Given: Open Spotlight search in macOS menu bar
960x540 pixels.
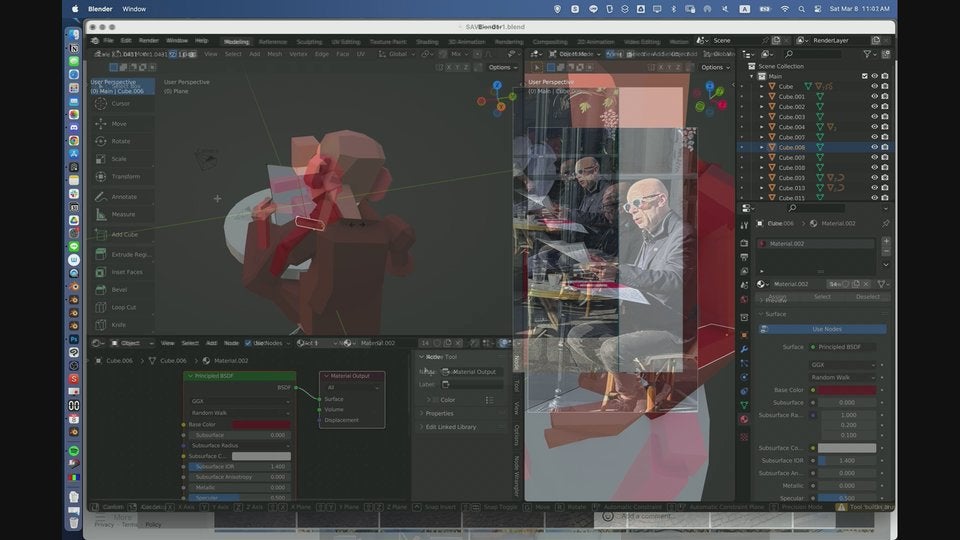Looking at the screenshot, I should pos(801,9).
